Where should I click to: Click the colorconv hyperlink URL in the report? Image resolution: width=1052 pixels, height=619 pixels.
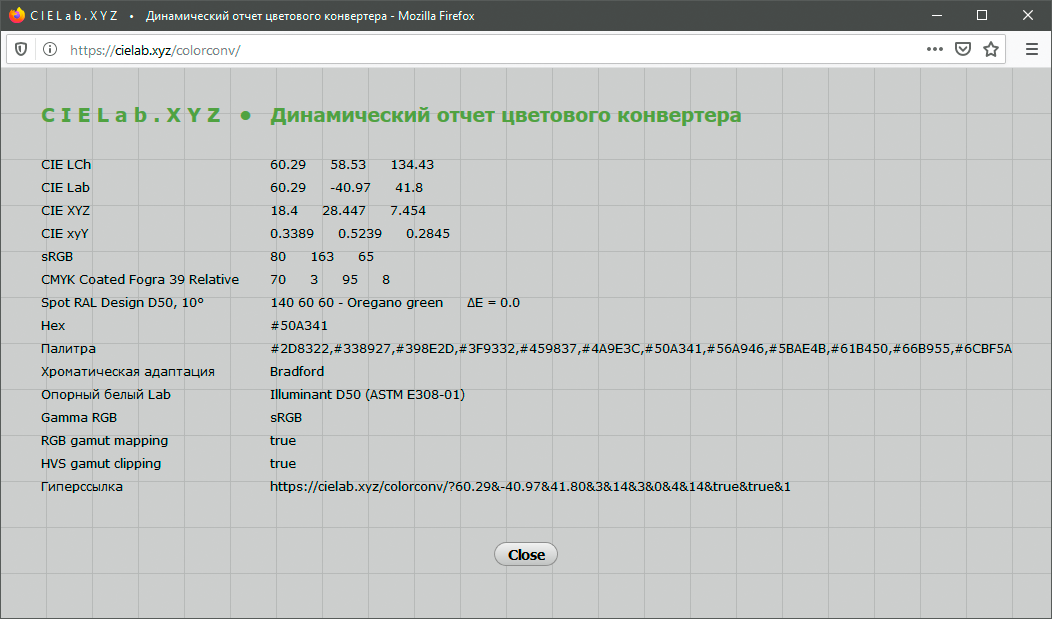[x=530, y=487]
